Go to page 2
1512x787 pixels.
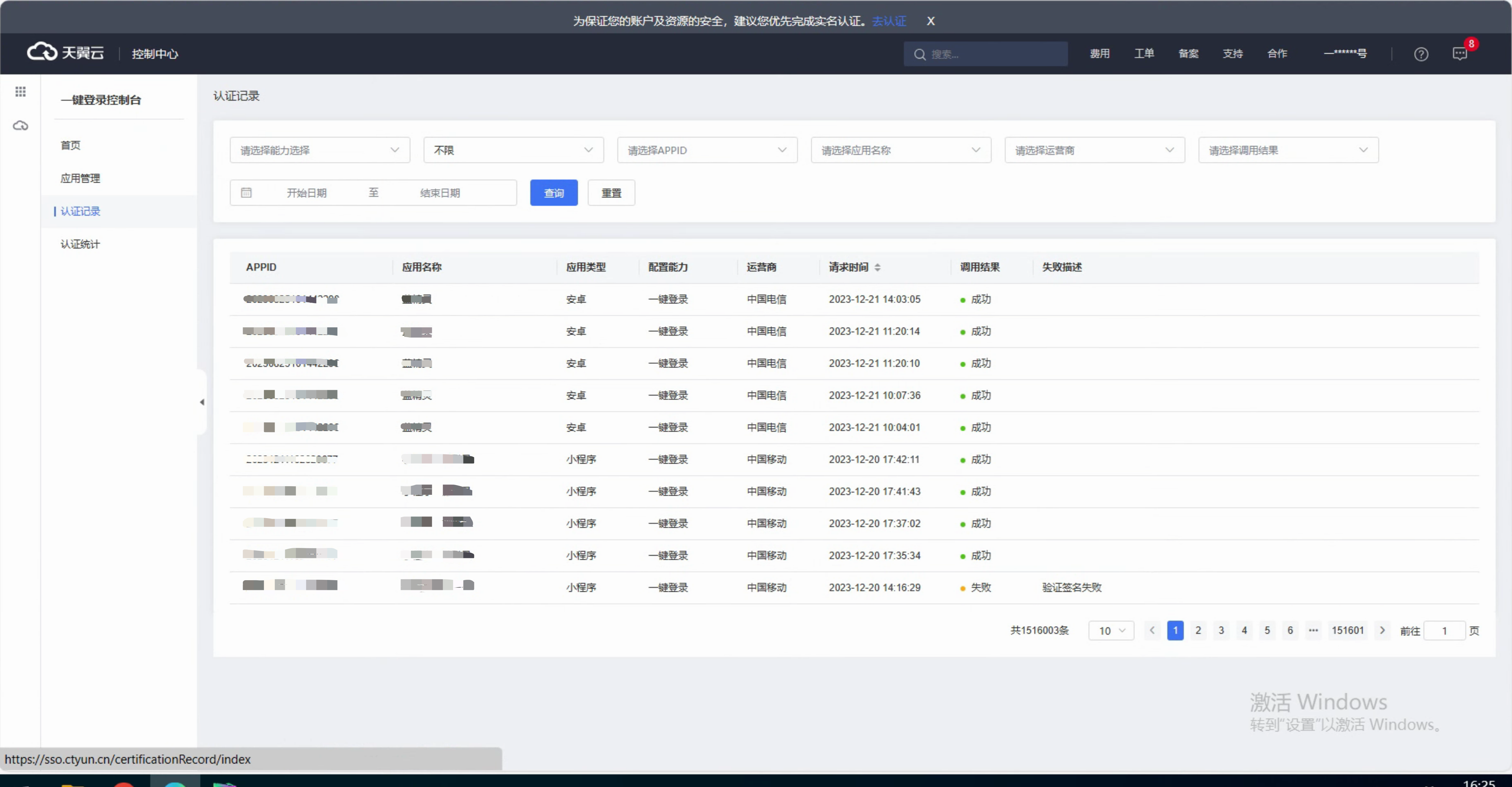click(x=1198, y=630)
